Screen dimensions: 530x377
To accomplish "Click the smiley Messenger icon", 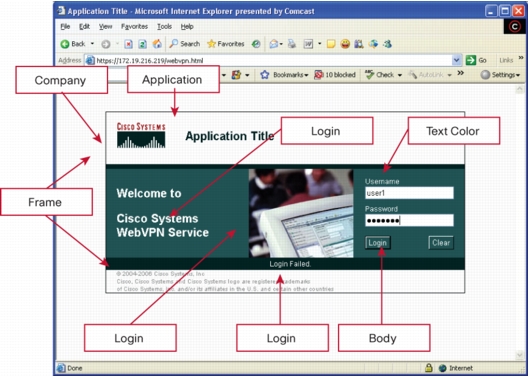I will point(345,44).
